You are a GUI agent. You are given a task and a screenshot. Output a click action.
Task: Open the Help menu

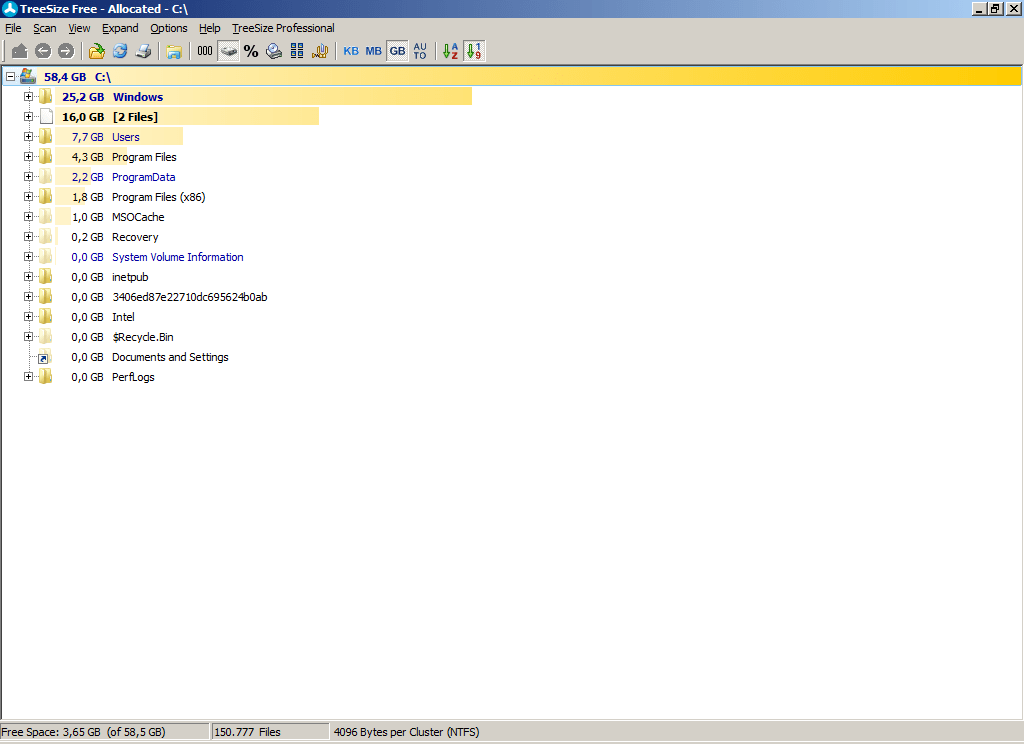[x=210, y=28]
